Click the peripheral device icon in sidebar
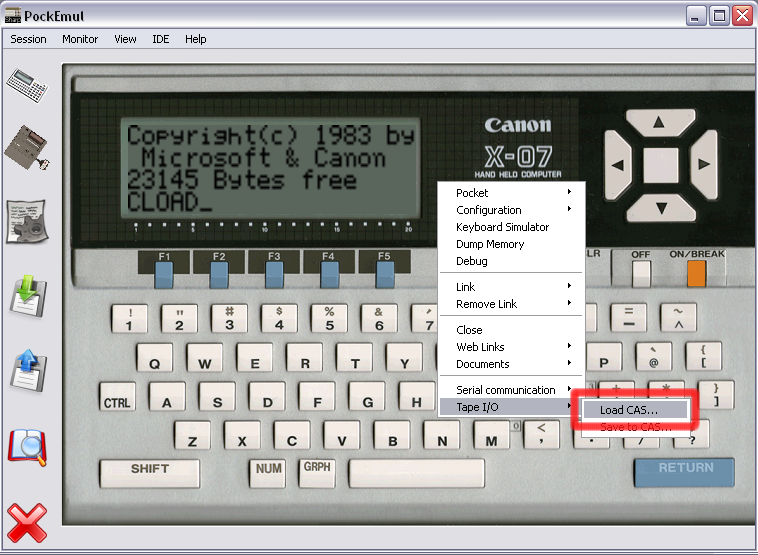The width and height of the screenshot is (758, 555). pos(27,148)
